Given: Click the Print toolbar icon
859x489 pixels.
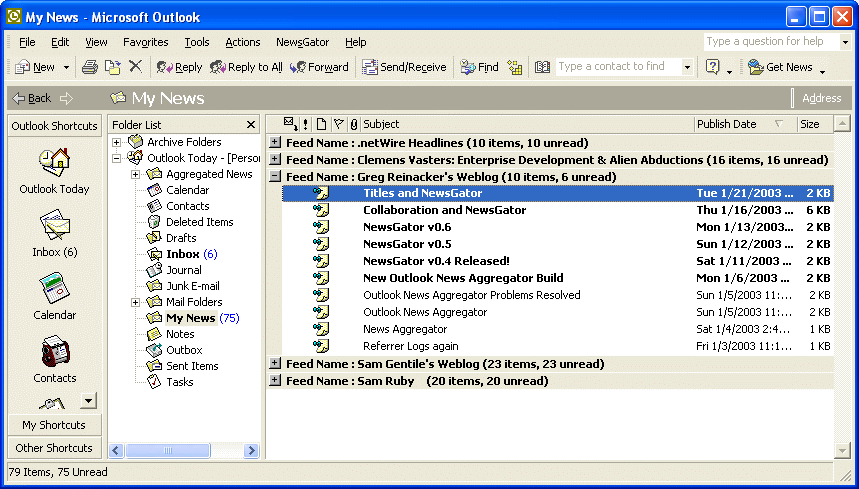Looking at the screenshot, I should pyautogui.click(x=90, y=67).
